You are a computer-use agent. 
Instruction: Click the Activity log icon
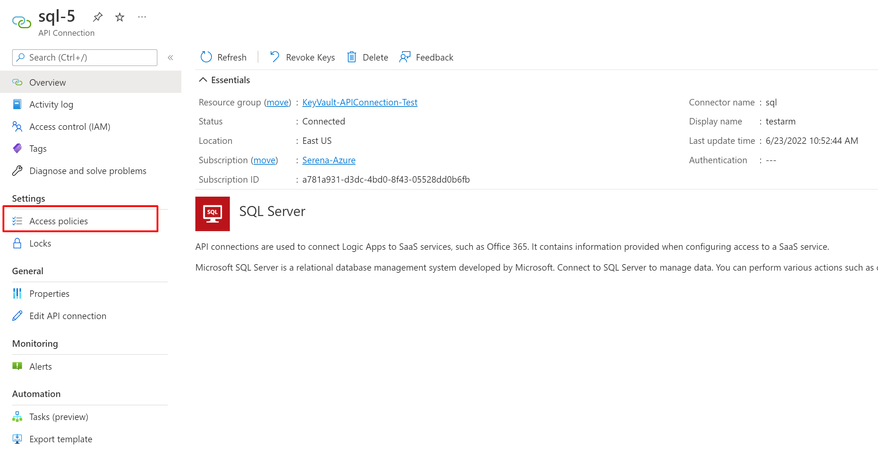(x=17, y=104)
